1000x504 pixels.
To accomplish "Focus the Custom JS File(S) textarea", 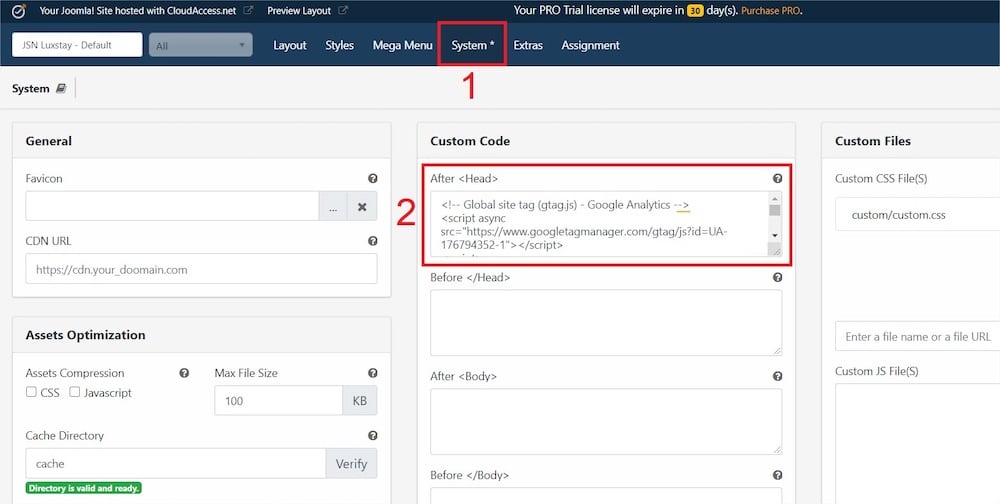I will pyautogui.click(x=918, y=443).
